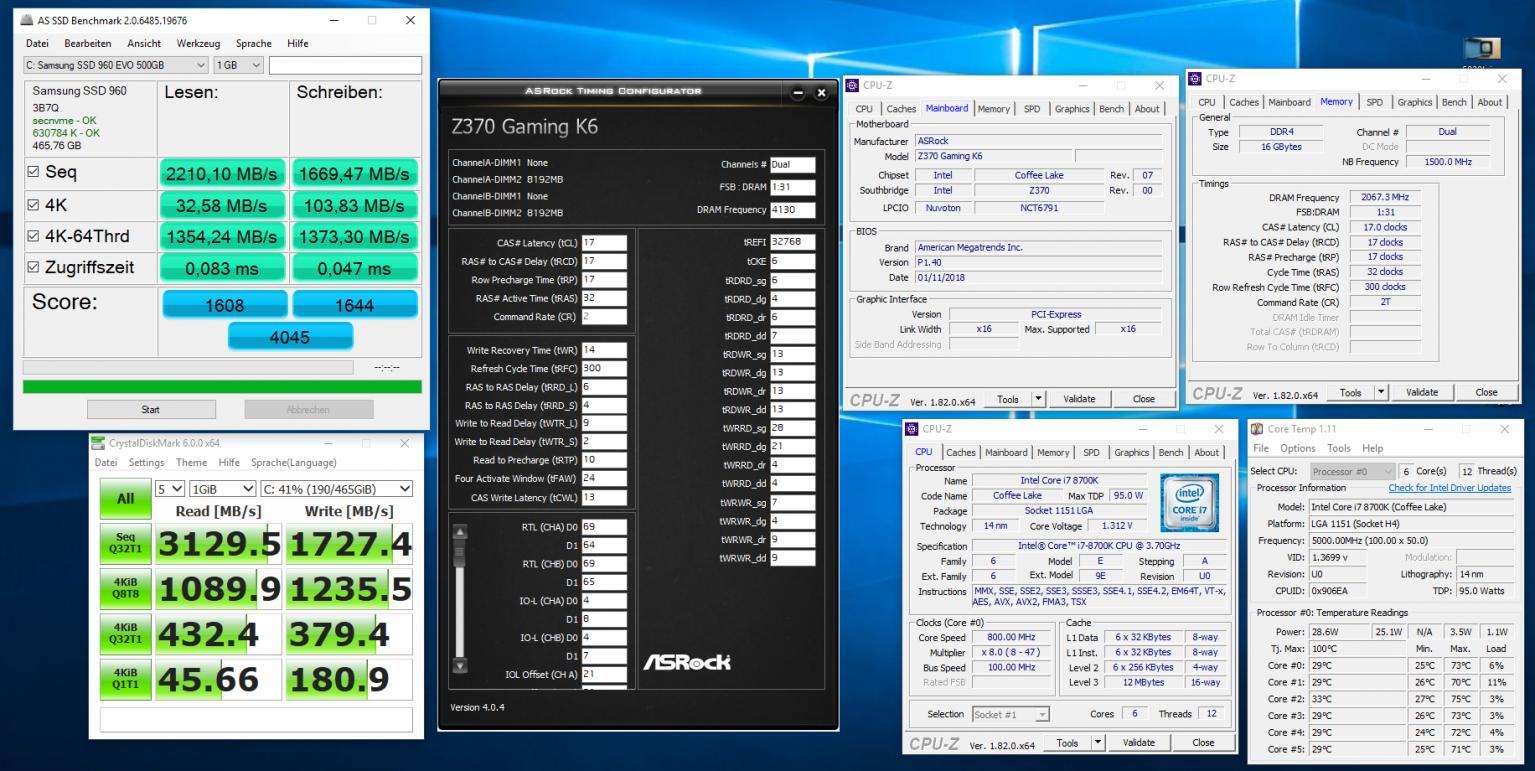The height and width of the screenshot is (771, 1535).
Task: Close the ASRock Timing Configurator window
Action: pyautogui.click(x=820, y=93)
